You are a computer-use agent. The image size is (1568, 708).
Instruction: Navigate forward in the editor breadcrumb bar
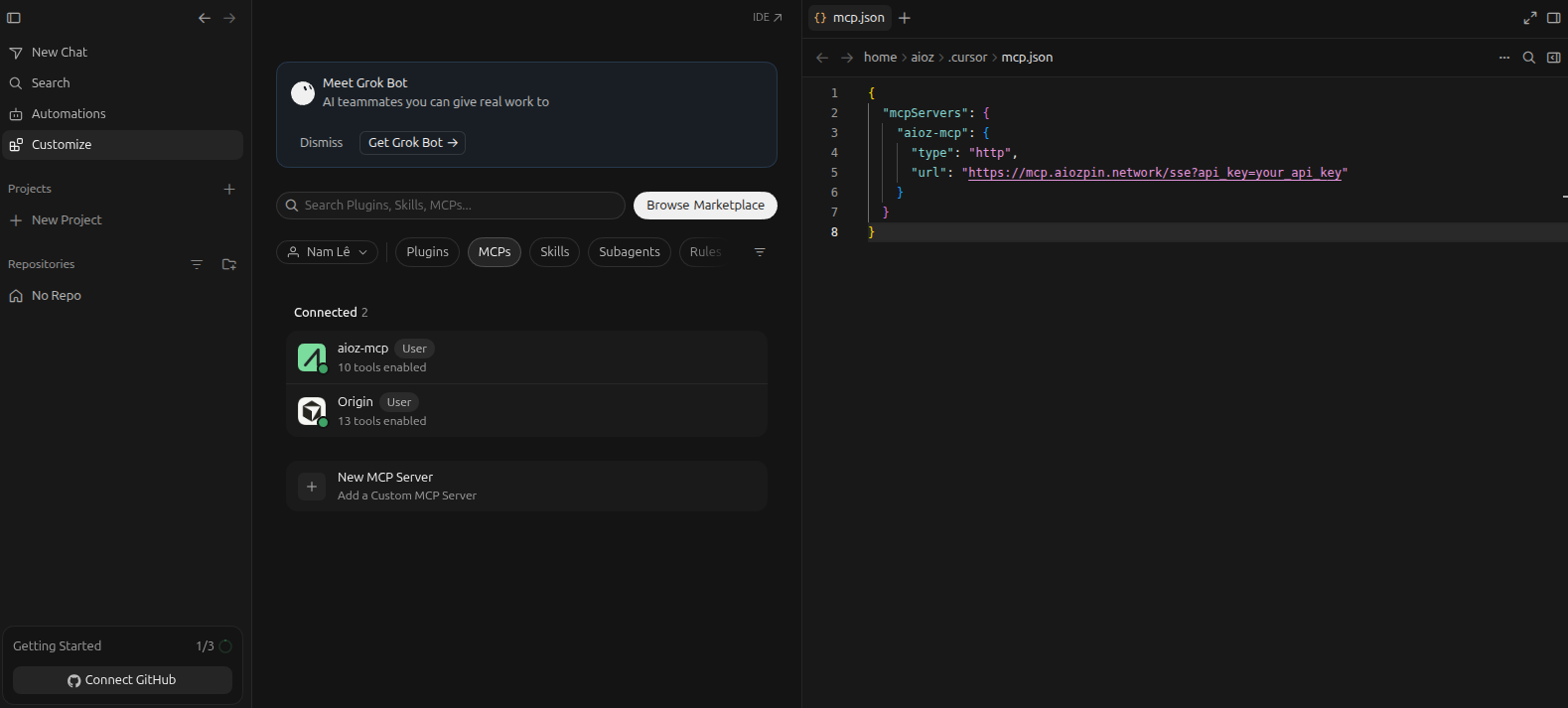pyautogui.click(x=847, y=58)
